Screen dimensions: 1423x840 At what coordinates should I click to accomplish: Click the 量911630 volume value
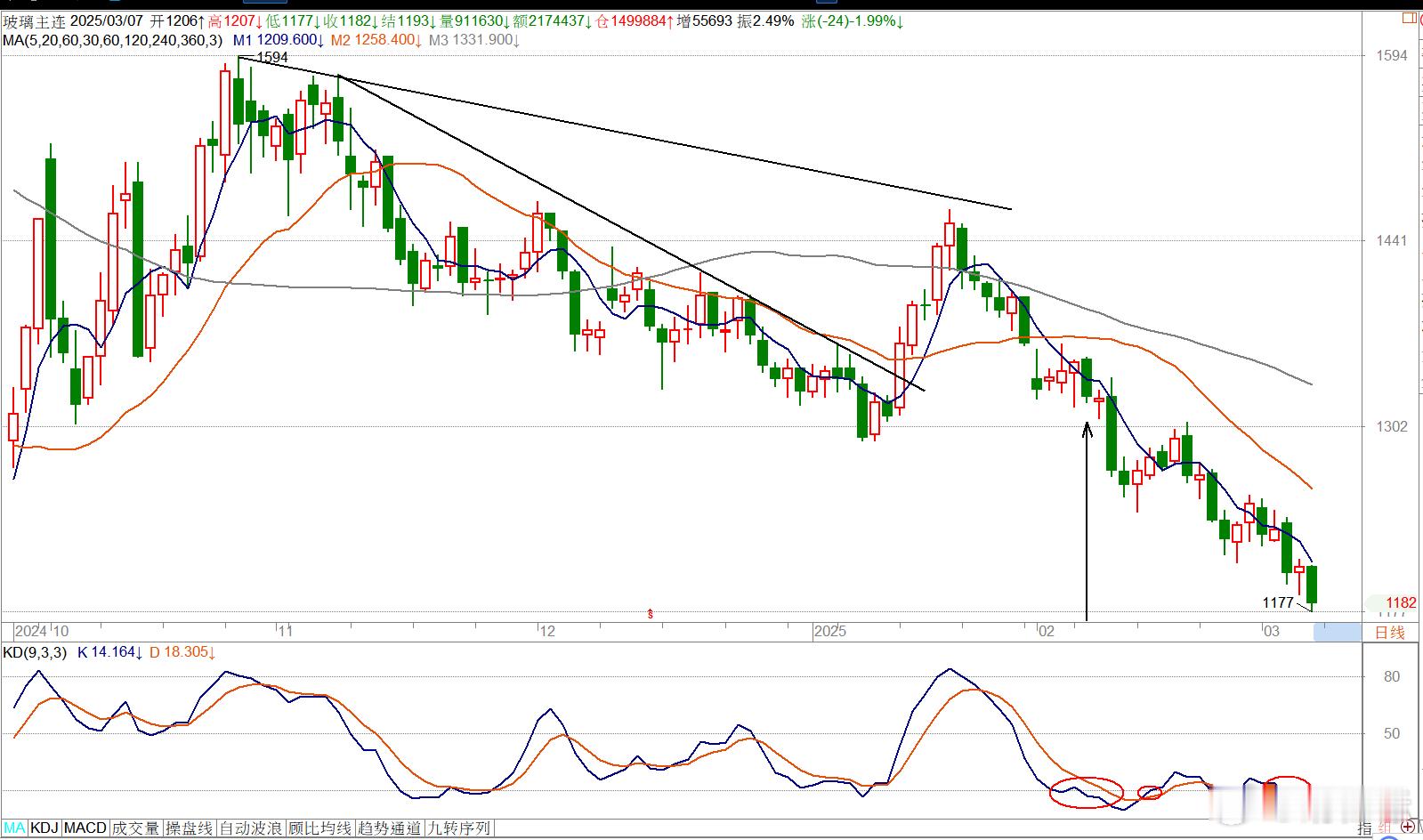(x=475, y=21)
